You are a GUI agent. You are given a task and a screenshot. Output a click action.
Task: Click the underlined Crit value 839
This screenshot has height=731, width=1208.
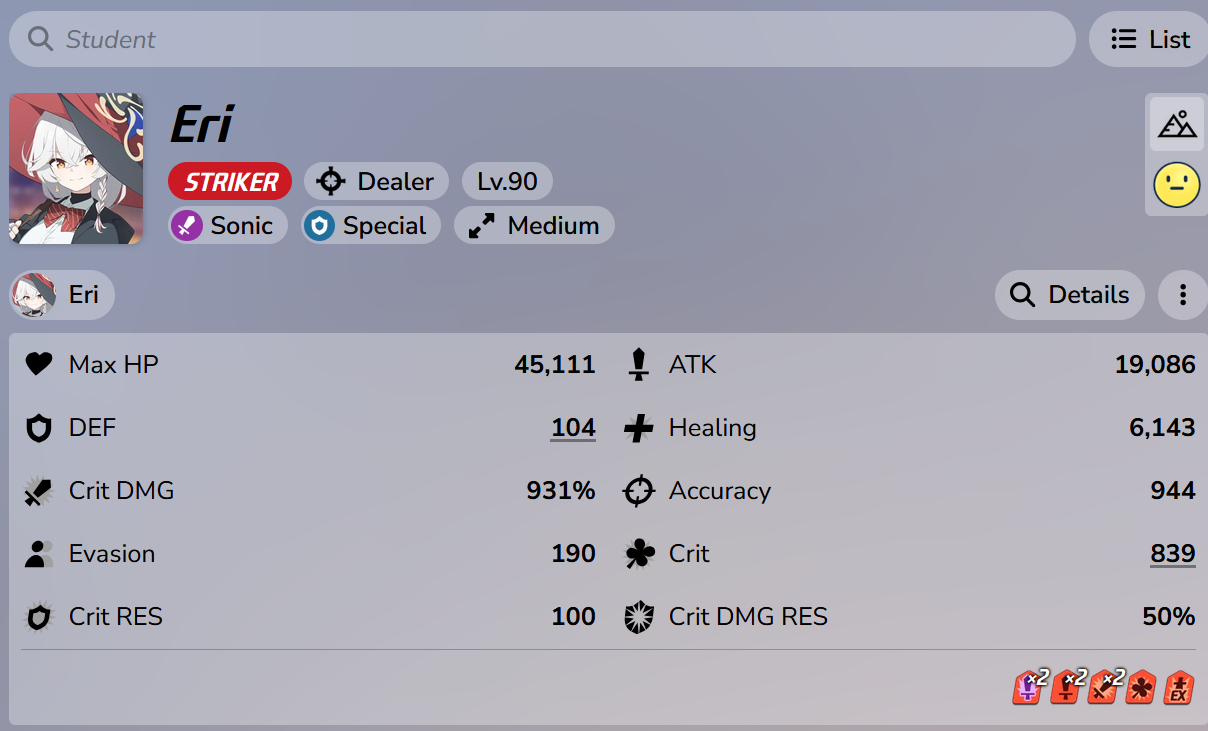(1173, 554)
